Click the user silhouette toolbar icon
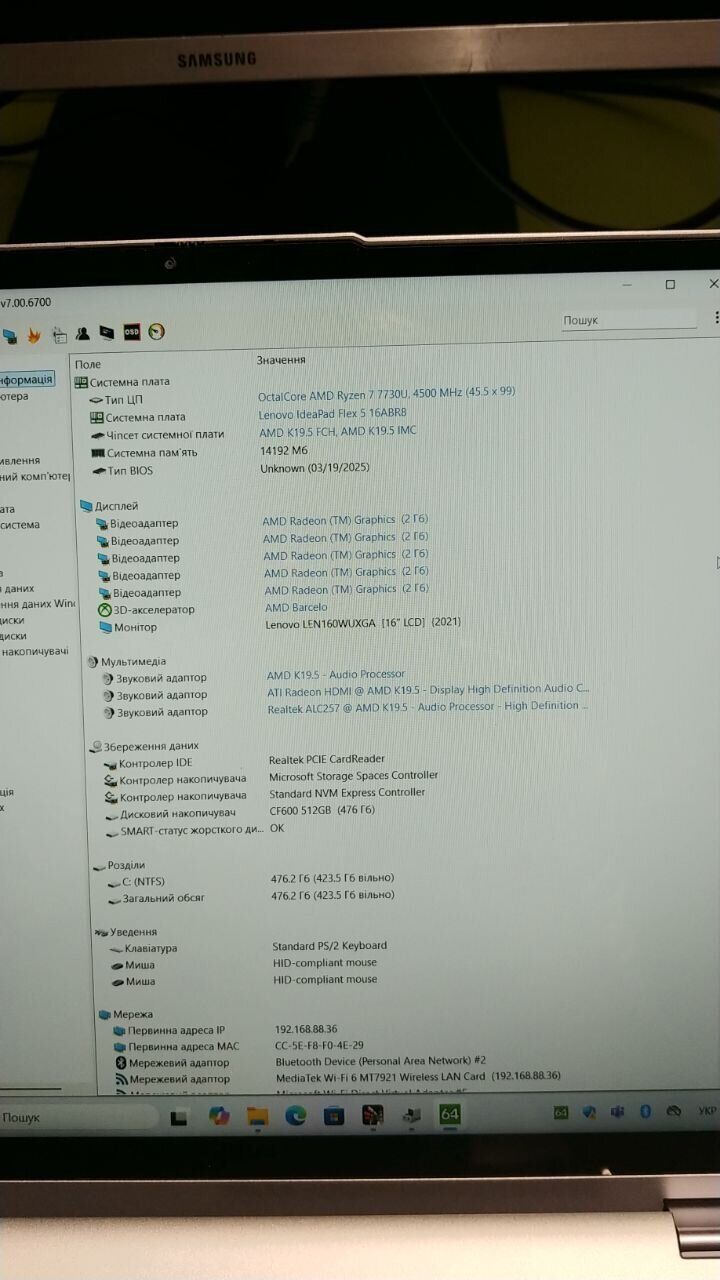 point(83,333)
